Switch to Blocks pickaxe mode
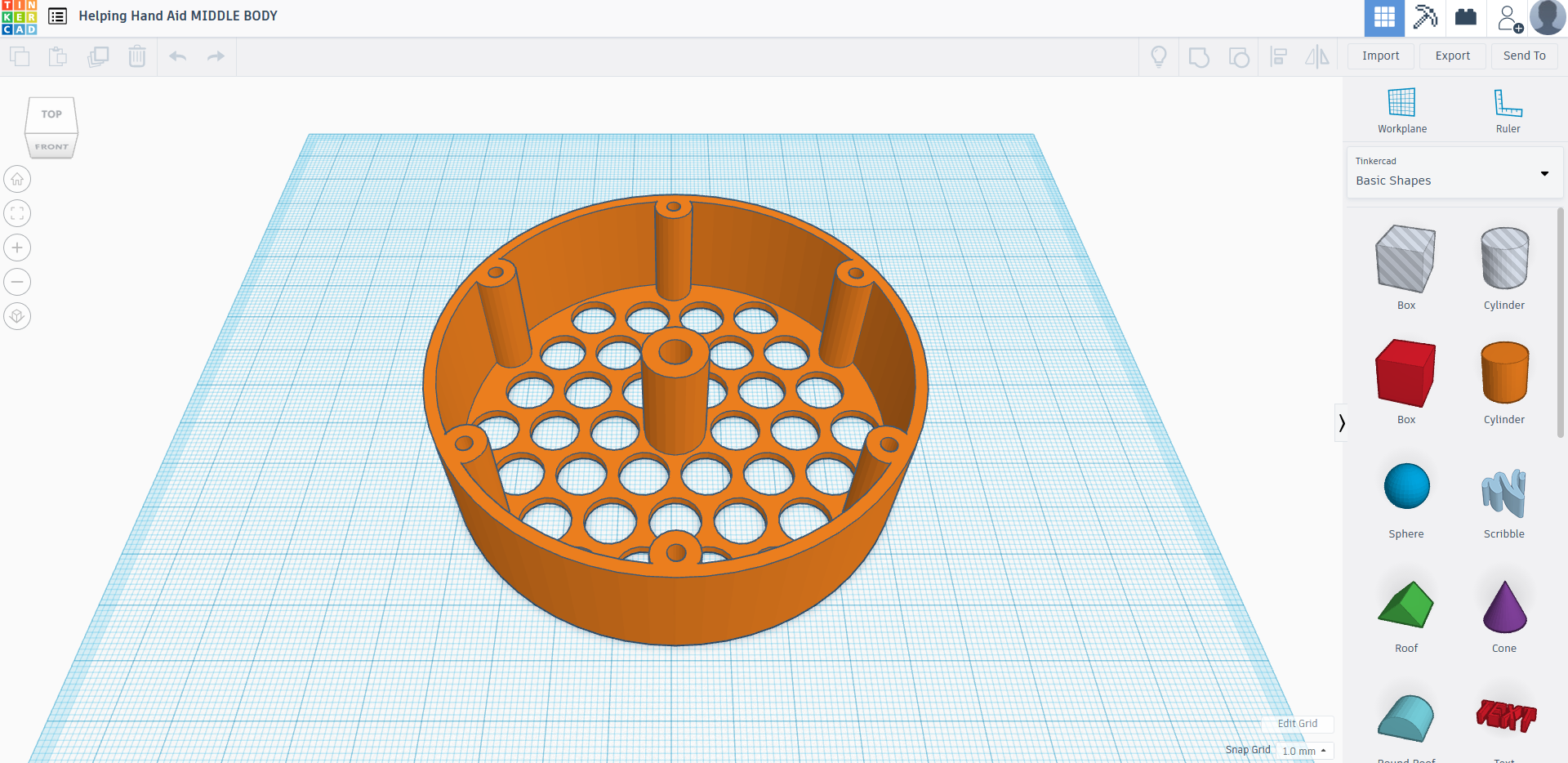The width and height of the screenshot is (1568, 763). click(x=1425, y=18)
